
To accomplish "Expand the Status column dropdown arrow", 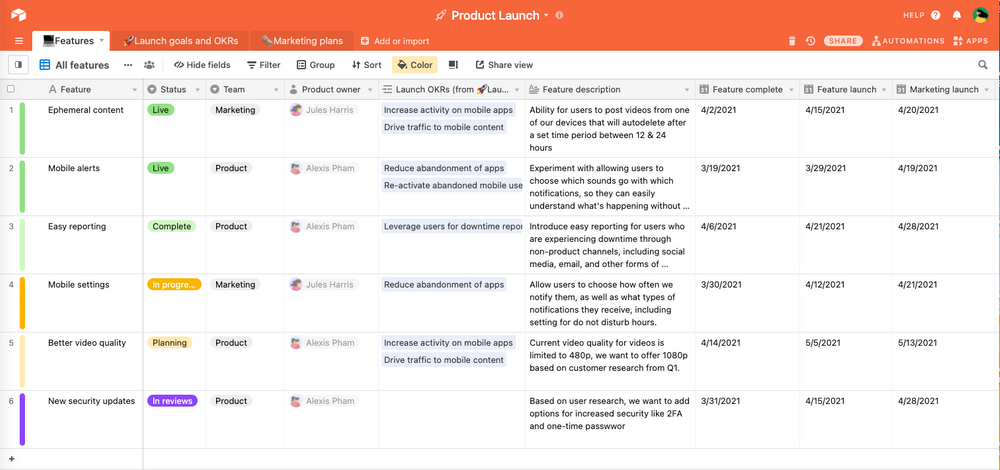I will (x=198, y=90).
